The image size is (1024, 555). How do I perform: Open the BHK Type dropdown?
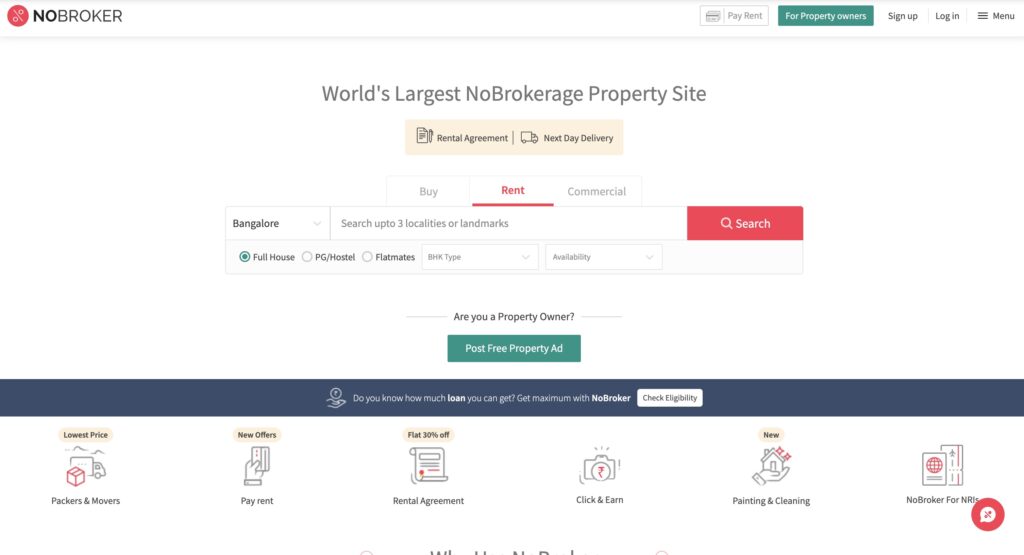(x=480, y=257)
